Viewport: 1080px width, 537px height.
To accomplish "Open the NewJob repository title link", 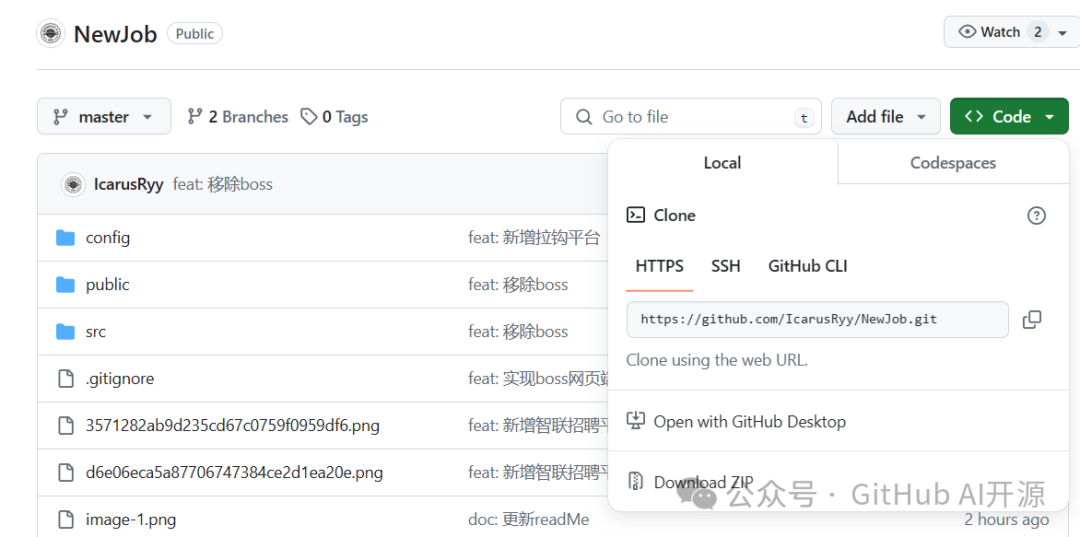I will pos(116,33).
